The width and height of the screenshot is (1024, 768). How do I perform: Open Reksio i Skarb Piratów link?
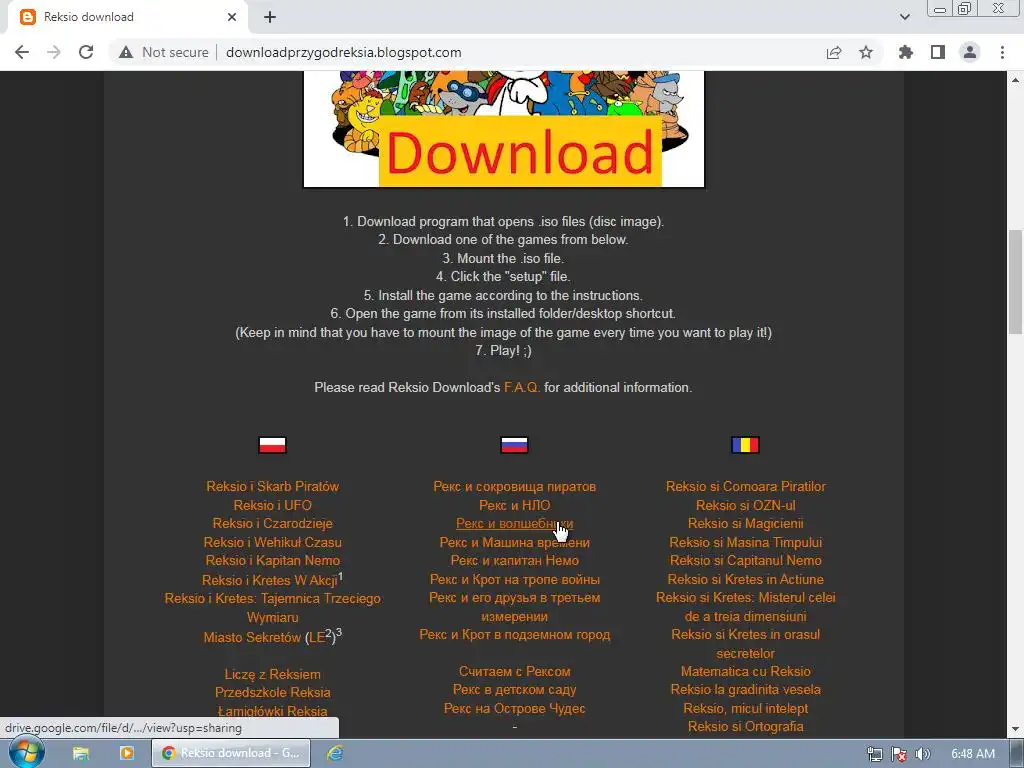pos(272,487)
